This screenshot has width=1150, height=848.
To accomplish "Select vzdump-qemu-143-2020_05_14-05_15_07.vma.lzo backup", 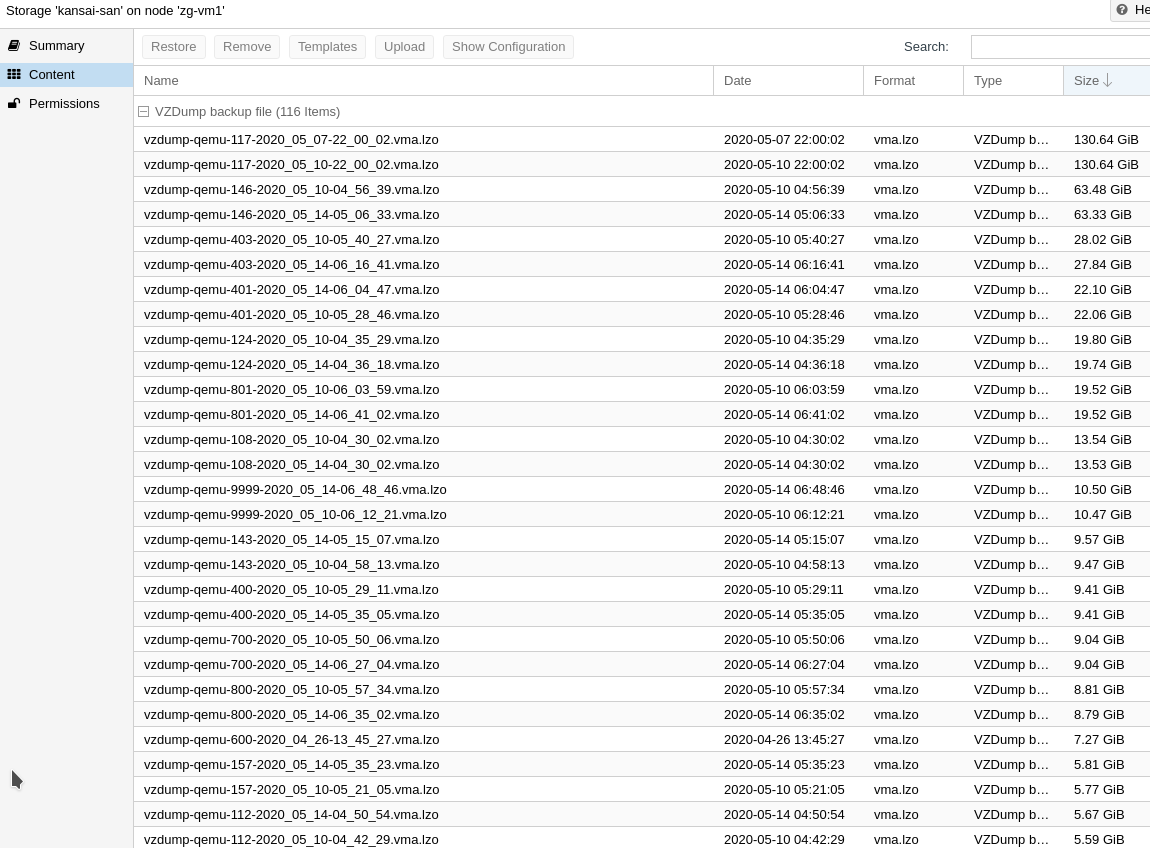I will coord(642,539).
